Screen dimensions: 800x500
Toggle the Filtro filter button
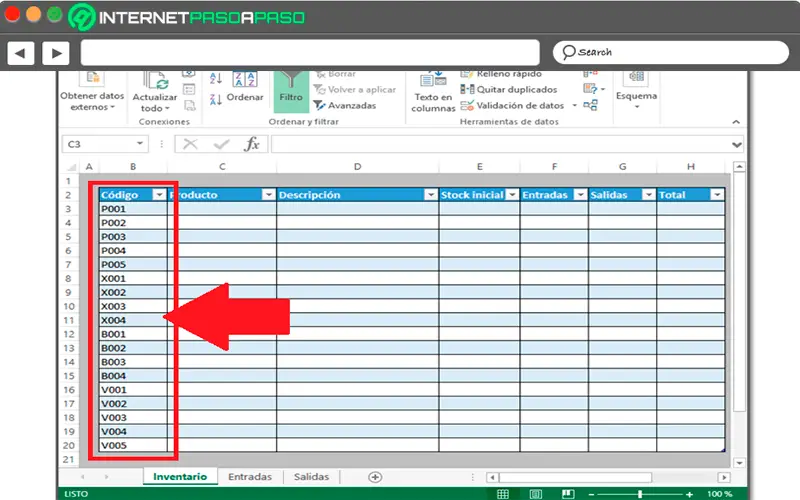click(291, 91)
